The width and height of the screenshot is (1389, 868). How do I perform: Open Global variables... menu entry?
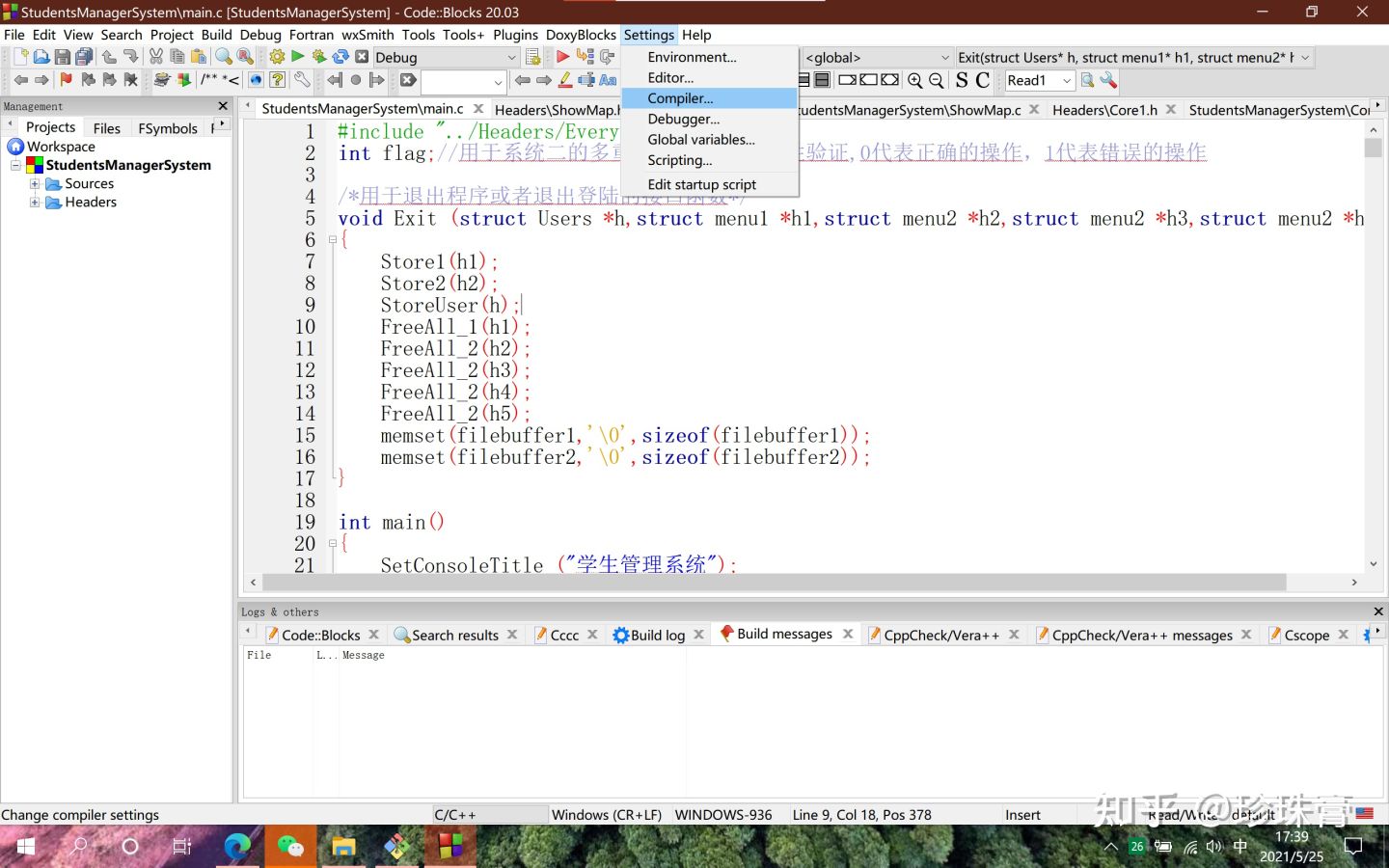click(x=709, y=139)
